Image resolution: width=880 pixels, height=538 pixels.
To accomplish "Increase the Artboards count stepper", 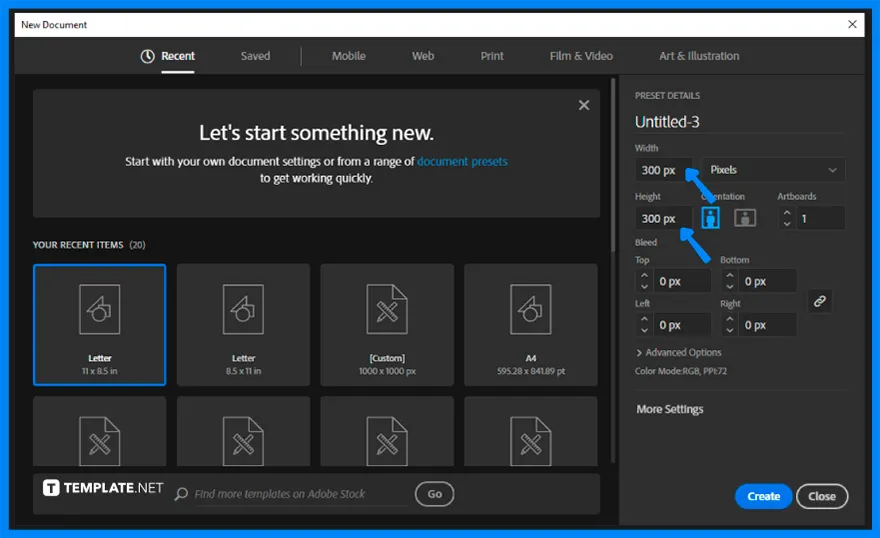I will pos(787,212).
